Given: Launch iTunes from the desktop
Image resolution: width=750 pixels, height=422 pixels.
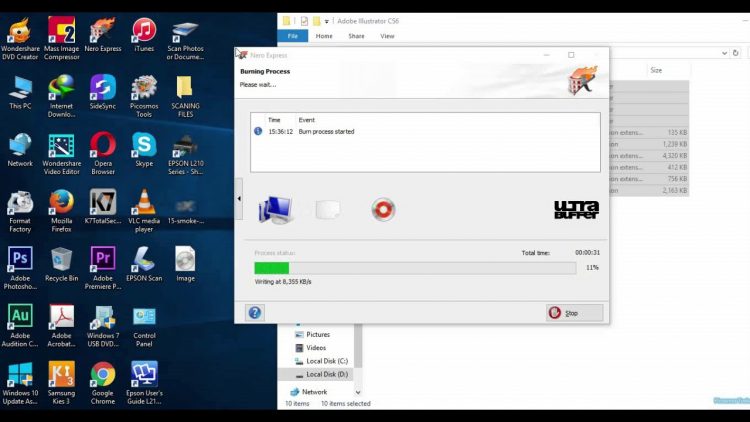Looking at the screenshot, I should [x=144, y=35].
